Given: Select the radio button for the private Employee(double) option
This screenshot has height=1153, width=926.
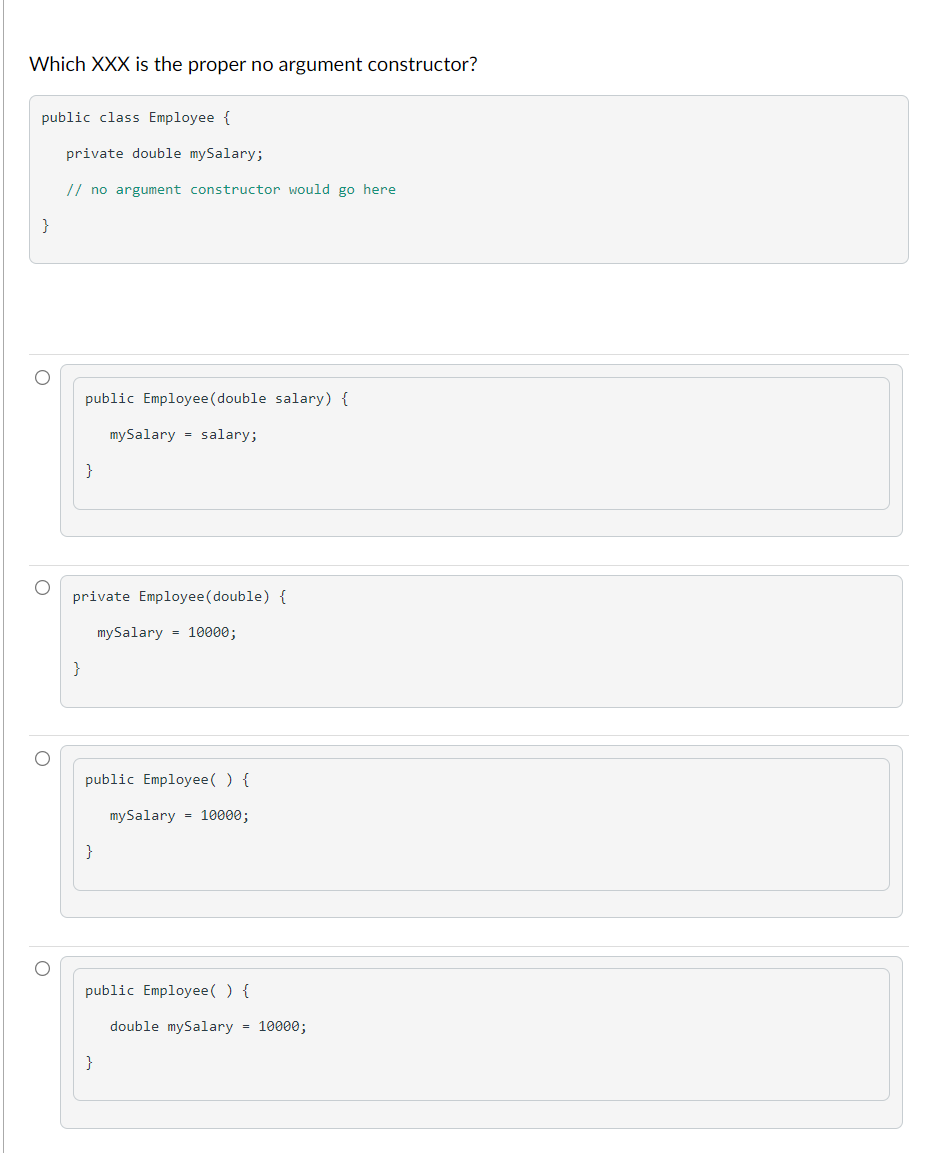Looking at the screenshot, I should click(42, 587).
